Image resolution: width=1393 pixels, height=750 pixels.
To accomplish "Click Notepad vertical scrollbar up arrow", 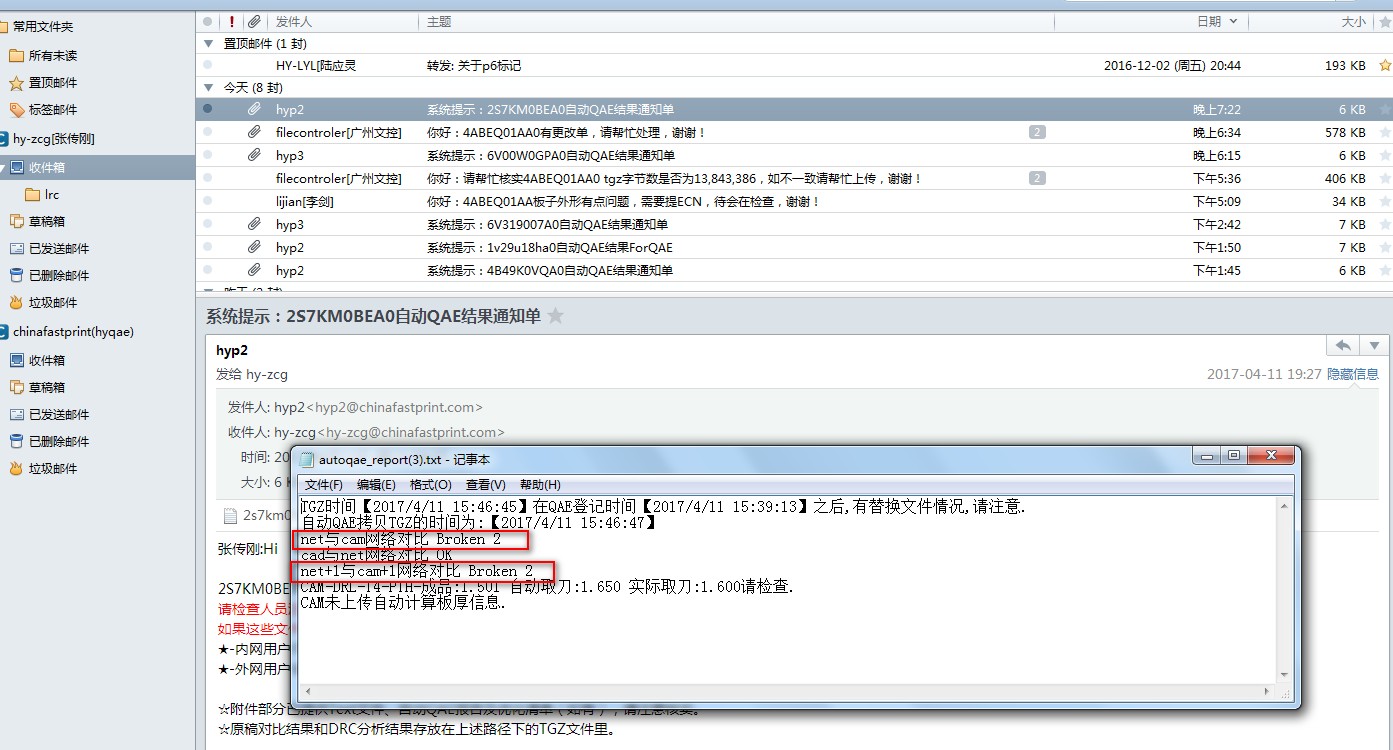I will tap(1284, 505).
